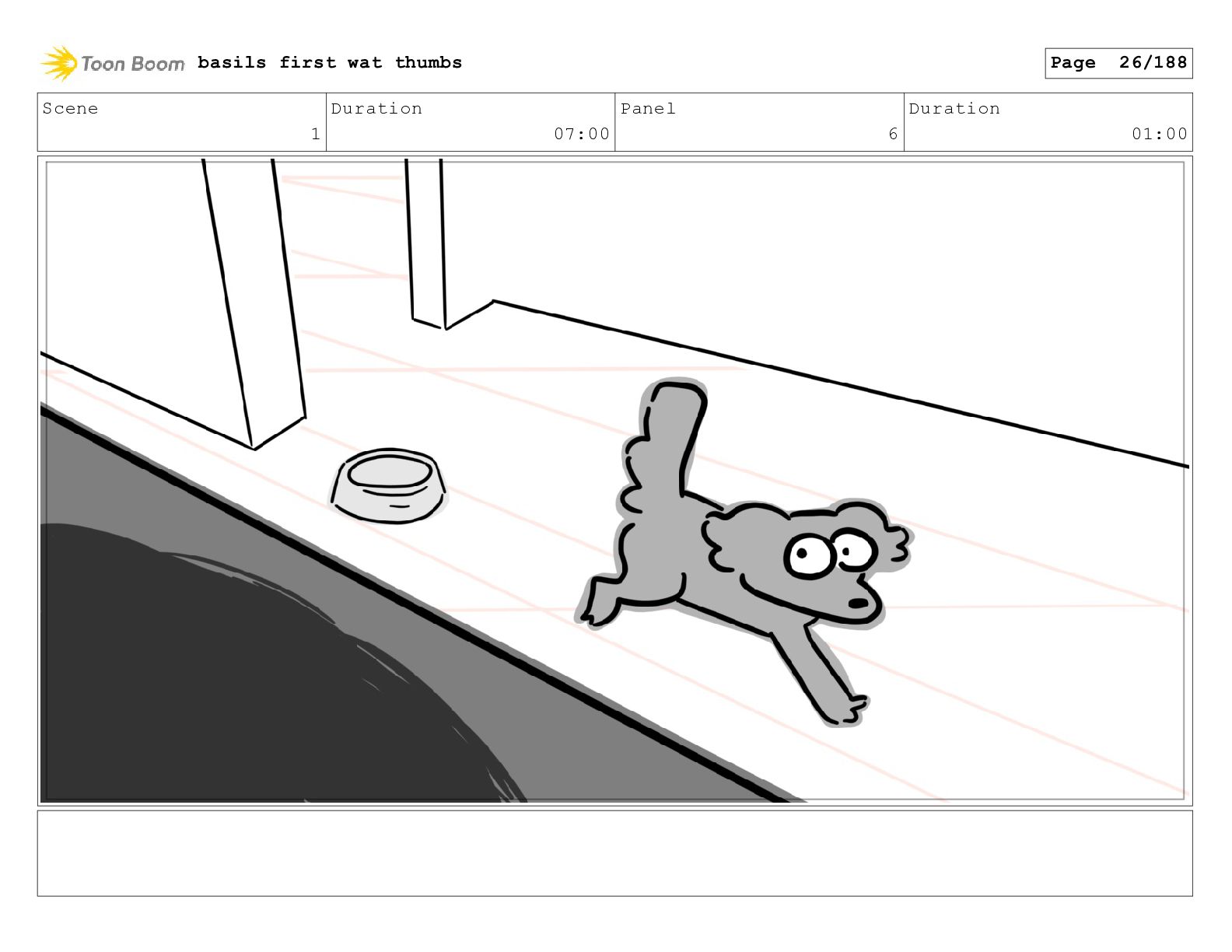The width and height of the screenshot is (1232, 952).
Task: Click the Duration label beside Panel
Action: point(954,108)
